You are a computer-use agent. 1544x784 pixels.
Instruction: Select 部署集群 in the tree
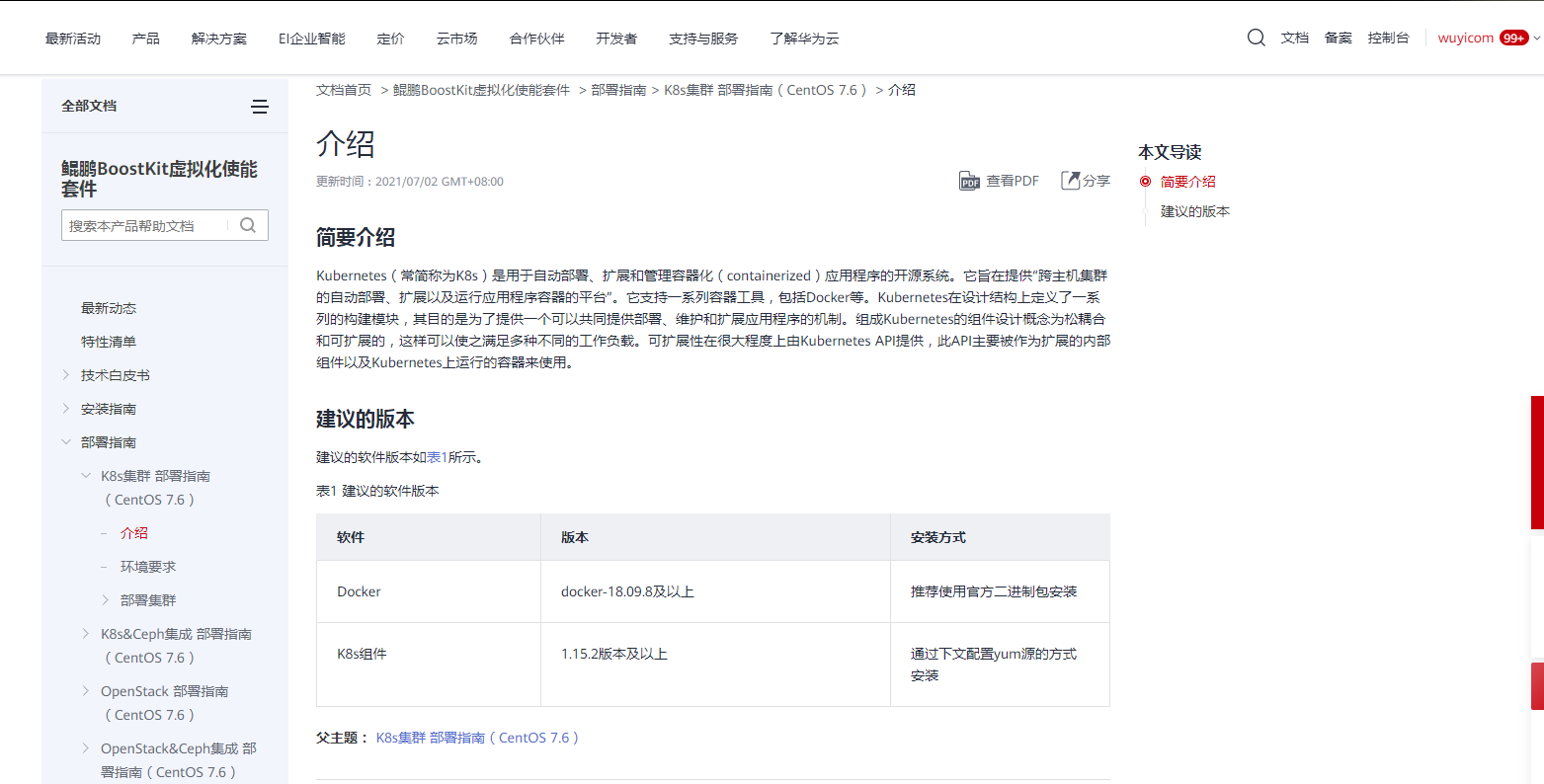pyautogui.click(x=148, y=600)
